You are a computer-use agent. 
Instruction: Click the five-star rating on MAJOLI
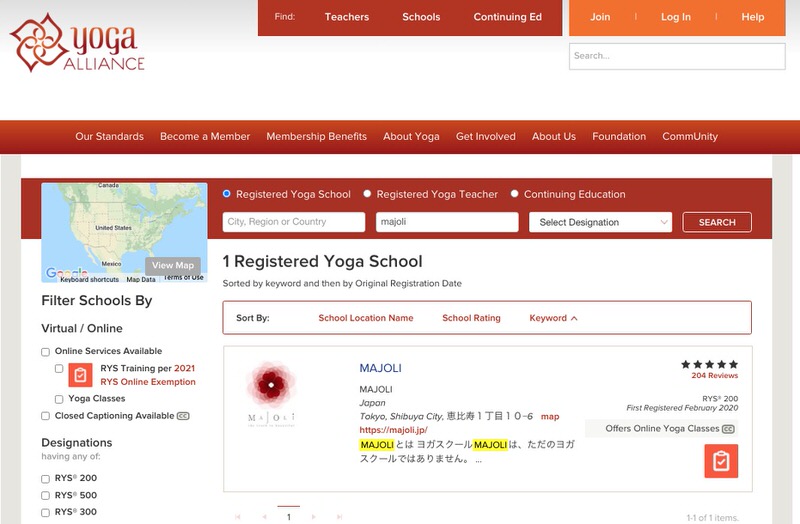(x=709, y=365)
